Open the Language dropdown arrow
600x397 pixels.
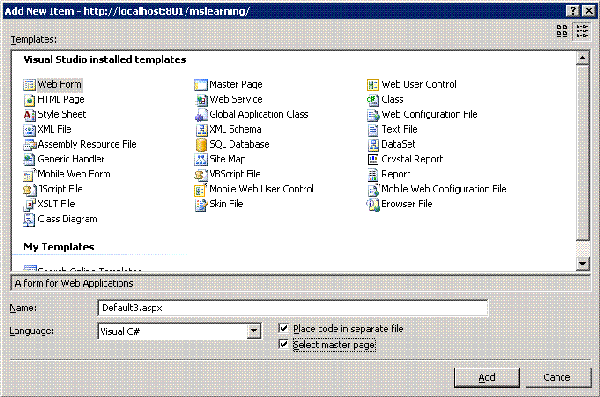[x=254, y=332]
